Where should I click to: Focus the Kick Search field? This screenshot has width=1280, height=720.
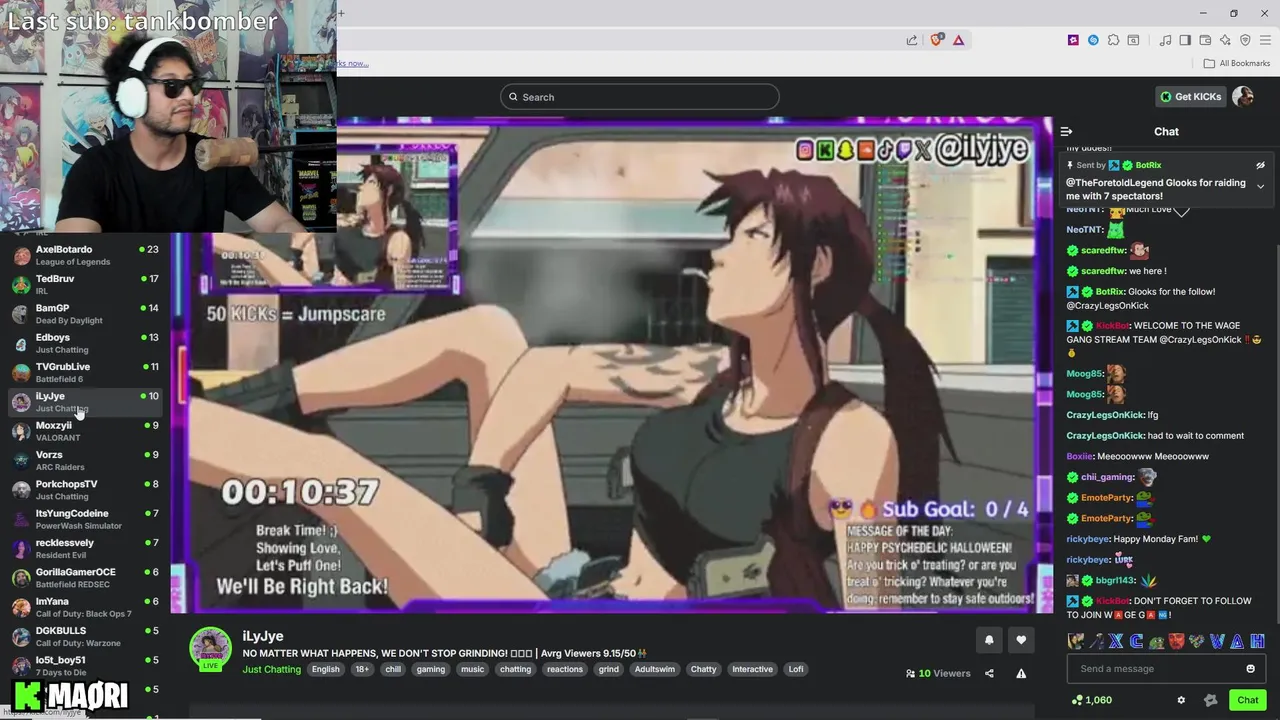coord(640,97)
